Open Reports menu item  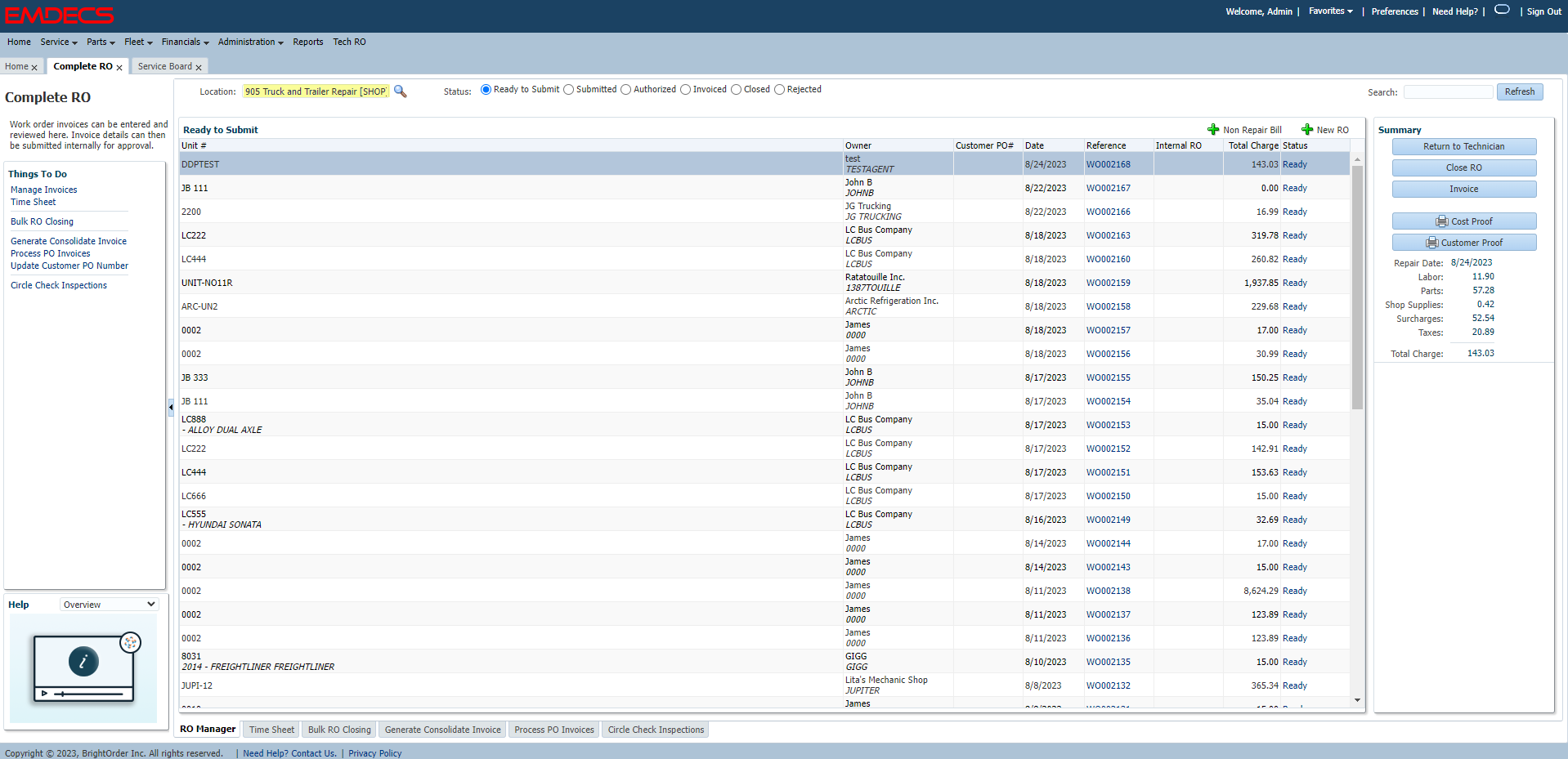tap(308, 42)
